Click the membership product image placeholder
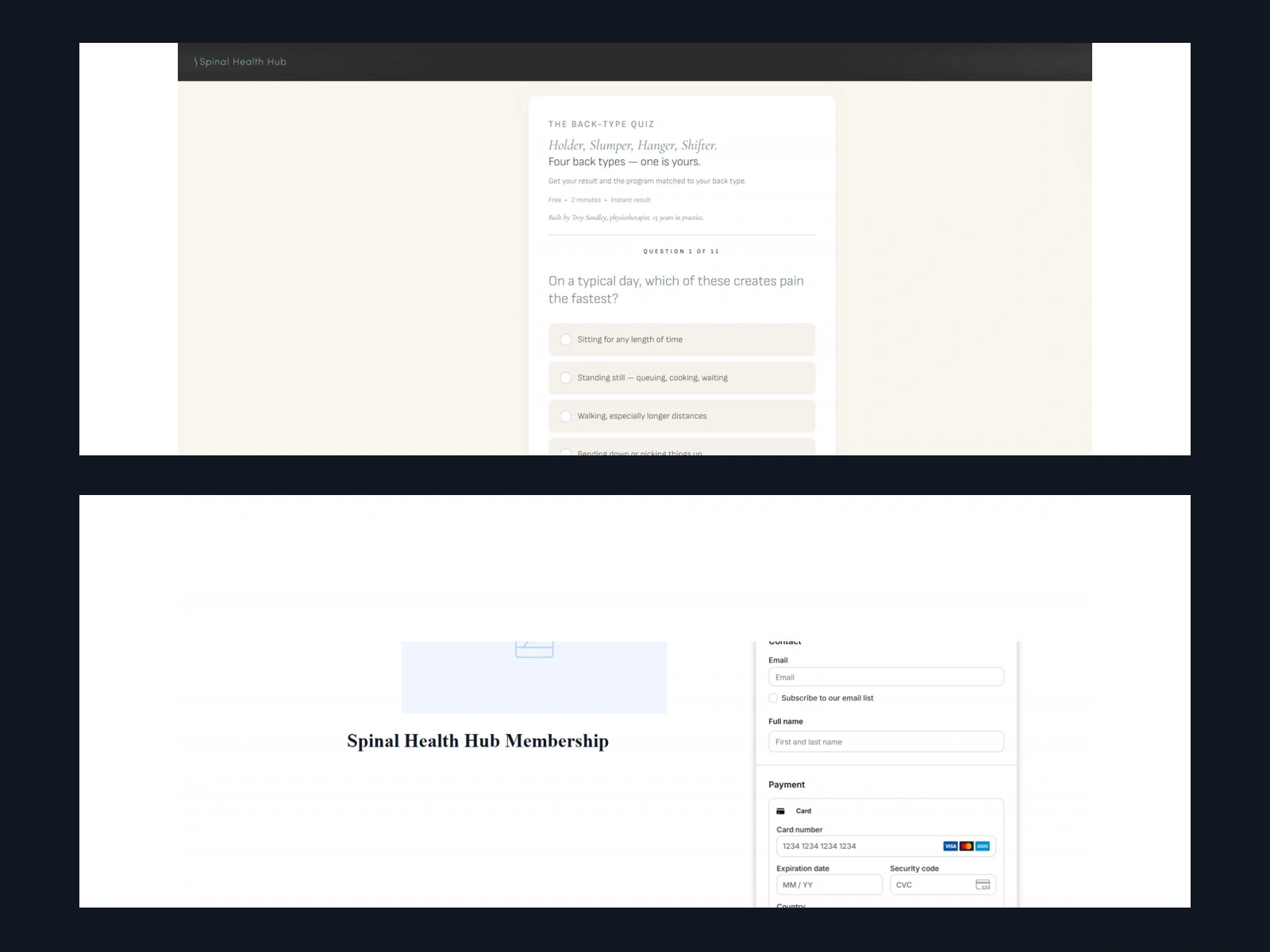Viewport: 1270px width, 952px height. pos(534,677)
